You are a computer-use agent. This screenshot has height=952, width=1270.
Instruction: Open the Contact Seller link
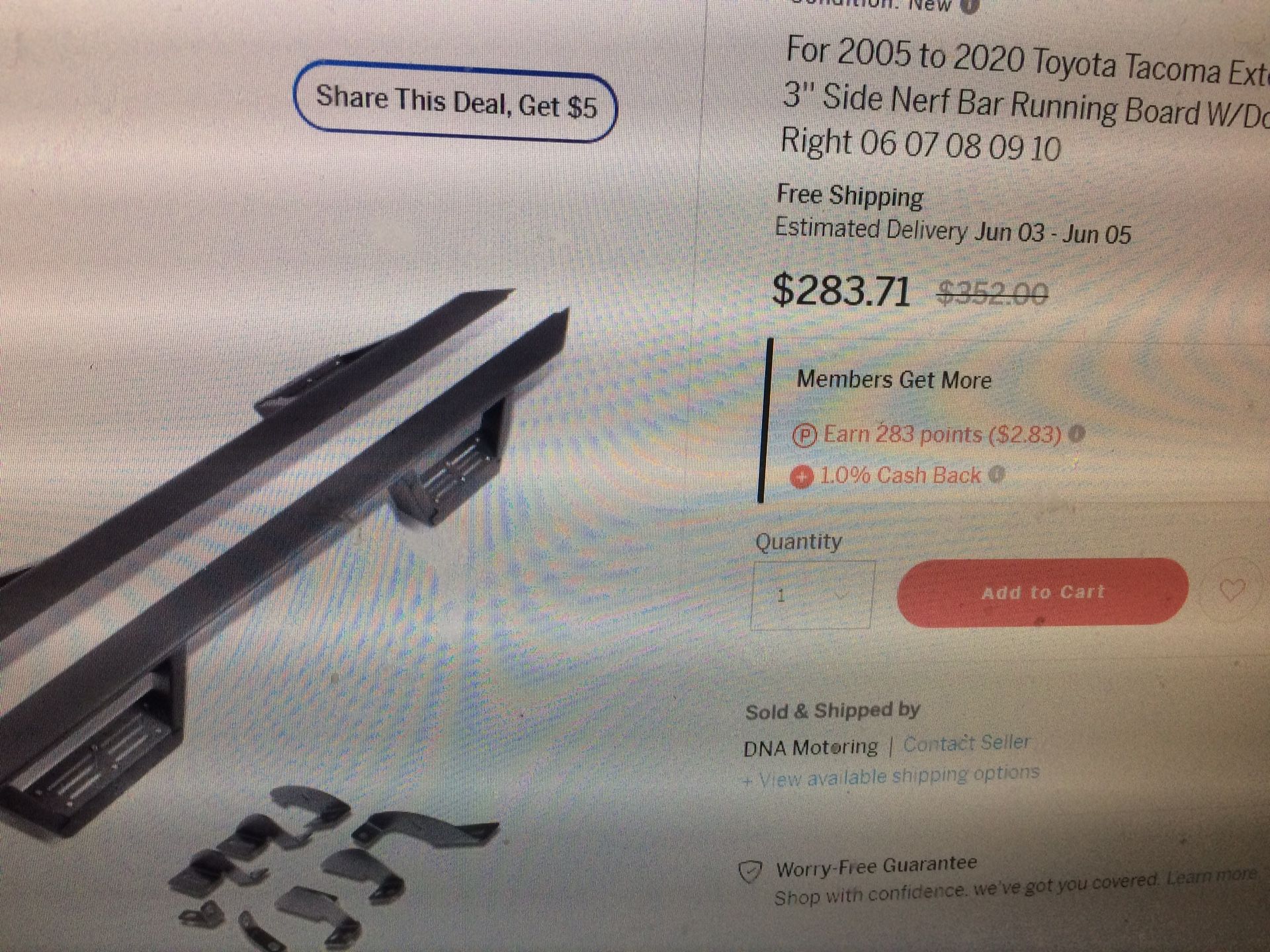pos(966,743)
